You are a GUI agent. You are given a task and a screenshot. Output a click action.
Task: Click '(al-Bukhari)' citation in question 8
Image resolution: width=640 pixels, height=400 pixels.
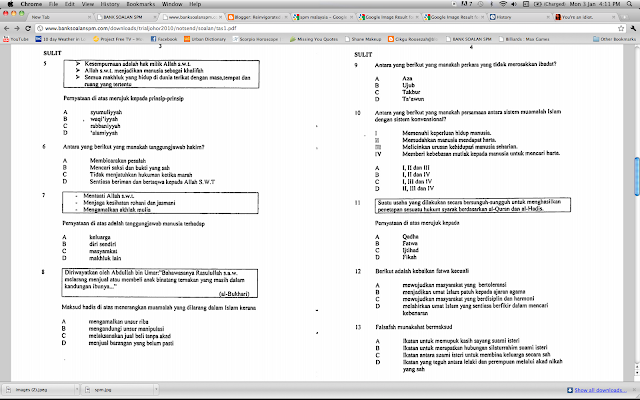pos(234,294)
